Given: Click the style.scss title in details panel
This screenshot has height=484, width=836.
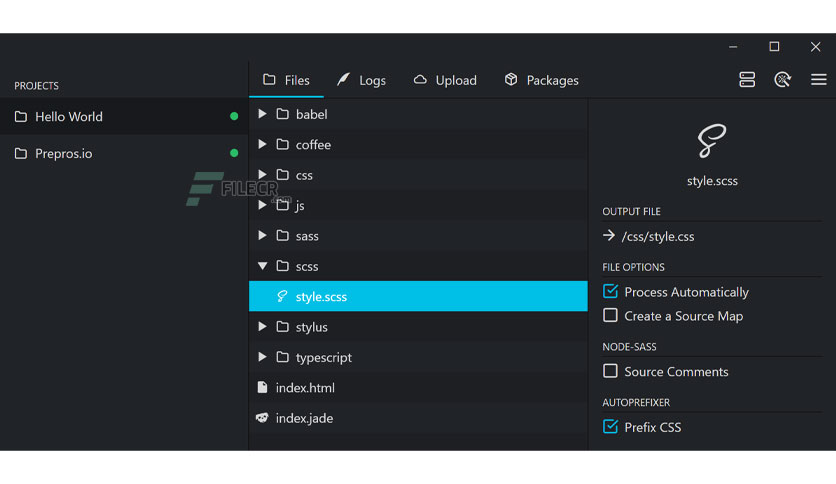Looking at the screenshot, I should [x=712, y=181].
